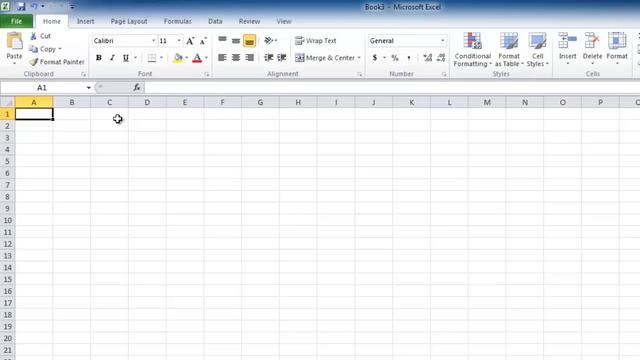The image size is (640, 360).
Task: Toggle Bold formatting
Action: coord(98,58)
